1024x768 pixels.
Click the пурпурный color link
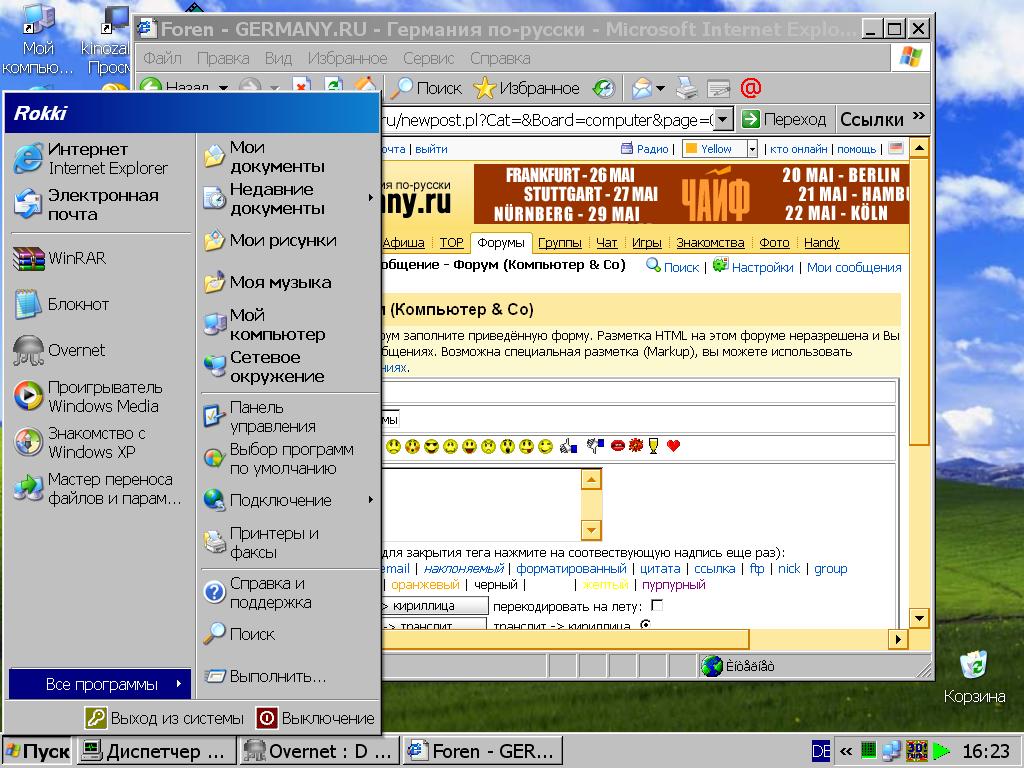[x=673, y=584]
